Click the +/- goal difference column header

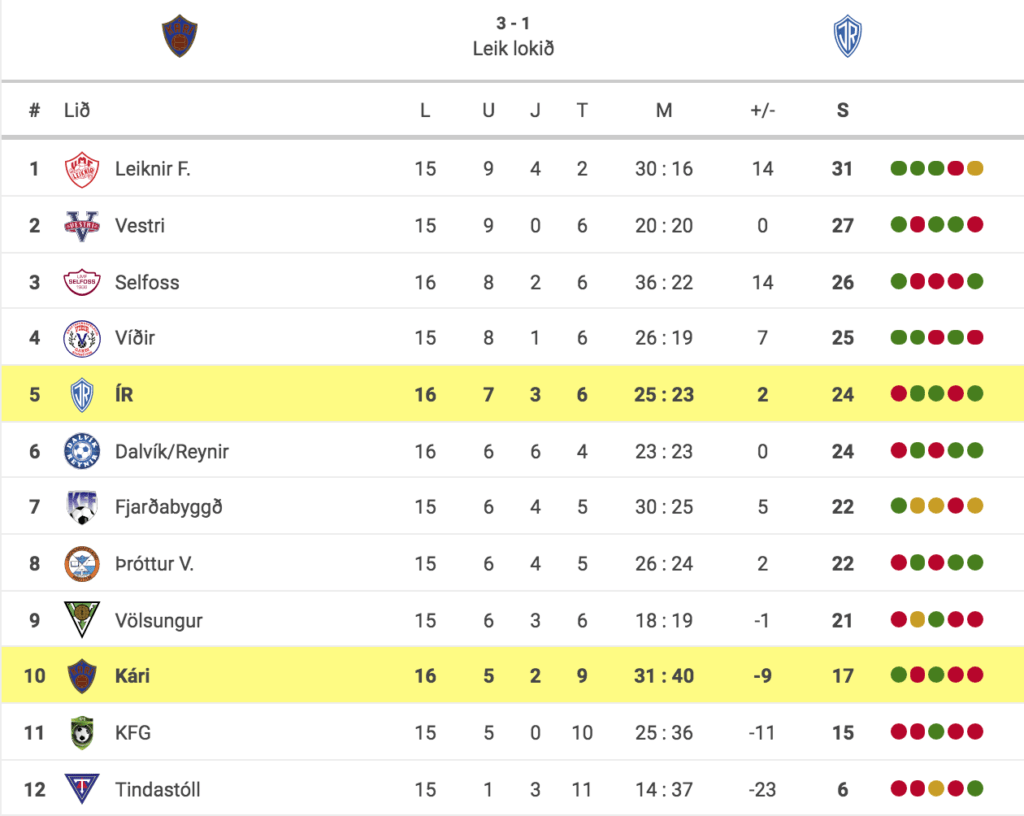click(x=762, y=110)
